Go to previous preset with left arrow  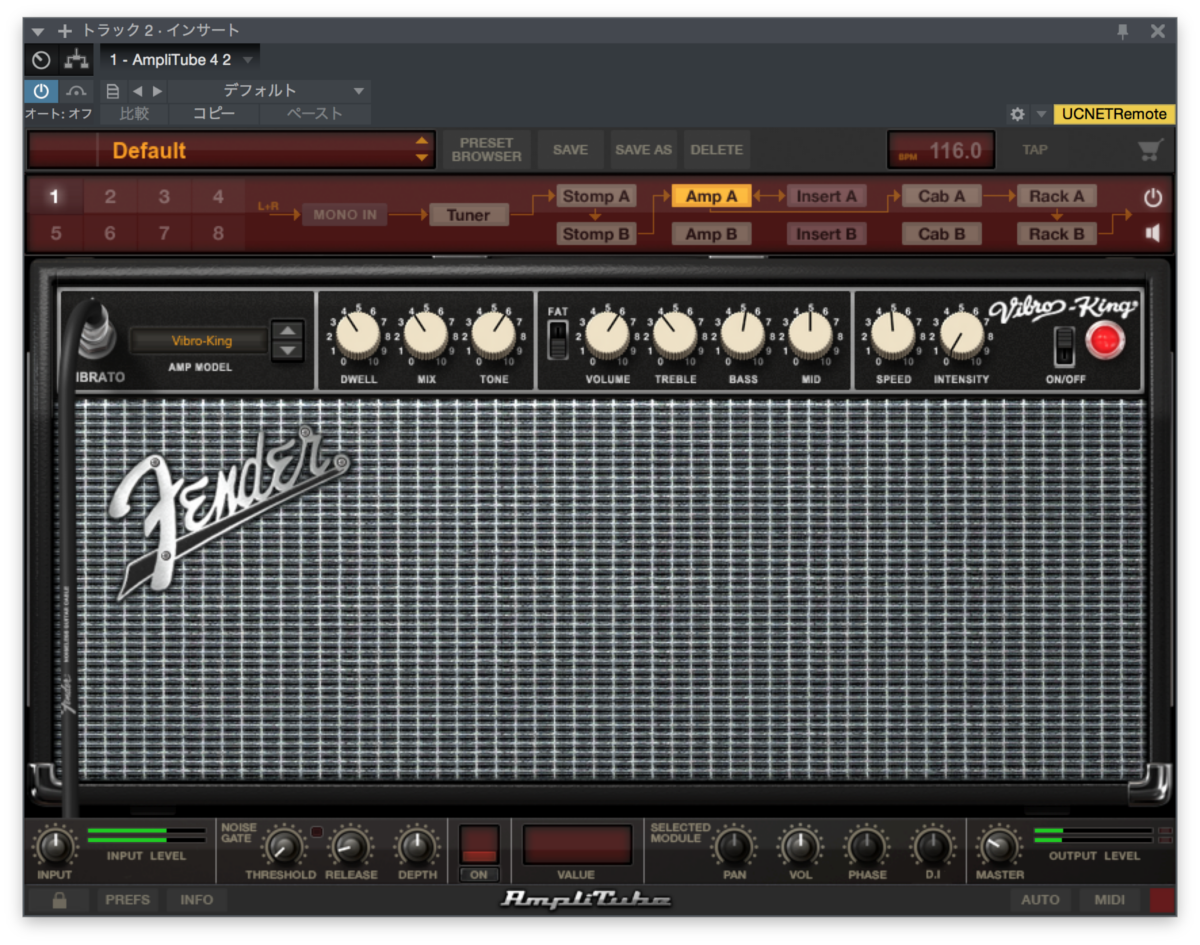click(x=137, y=91)
